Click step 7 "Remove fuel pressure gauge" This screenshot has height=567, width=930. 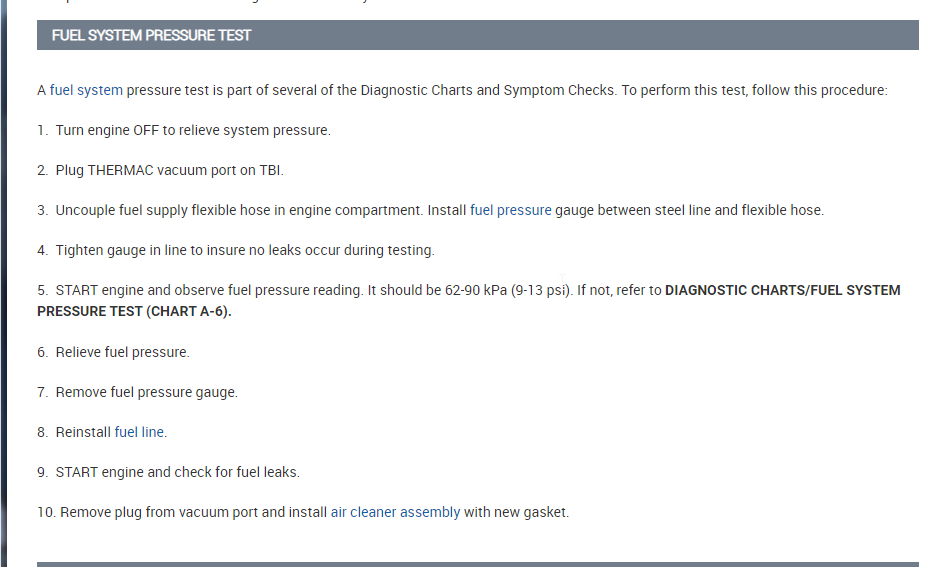pos(146,392)
